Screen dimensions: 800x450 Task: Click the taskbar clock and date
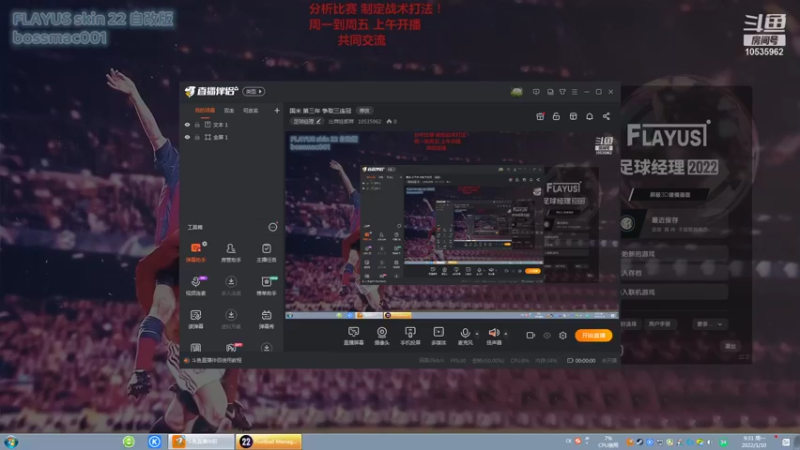coord(754,441)
